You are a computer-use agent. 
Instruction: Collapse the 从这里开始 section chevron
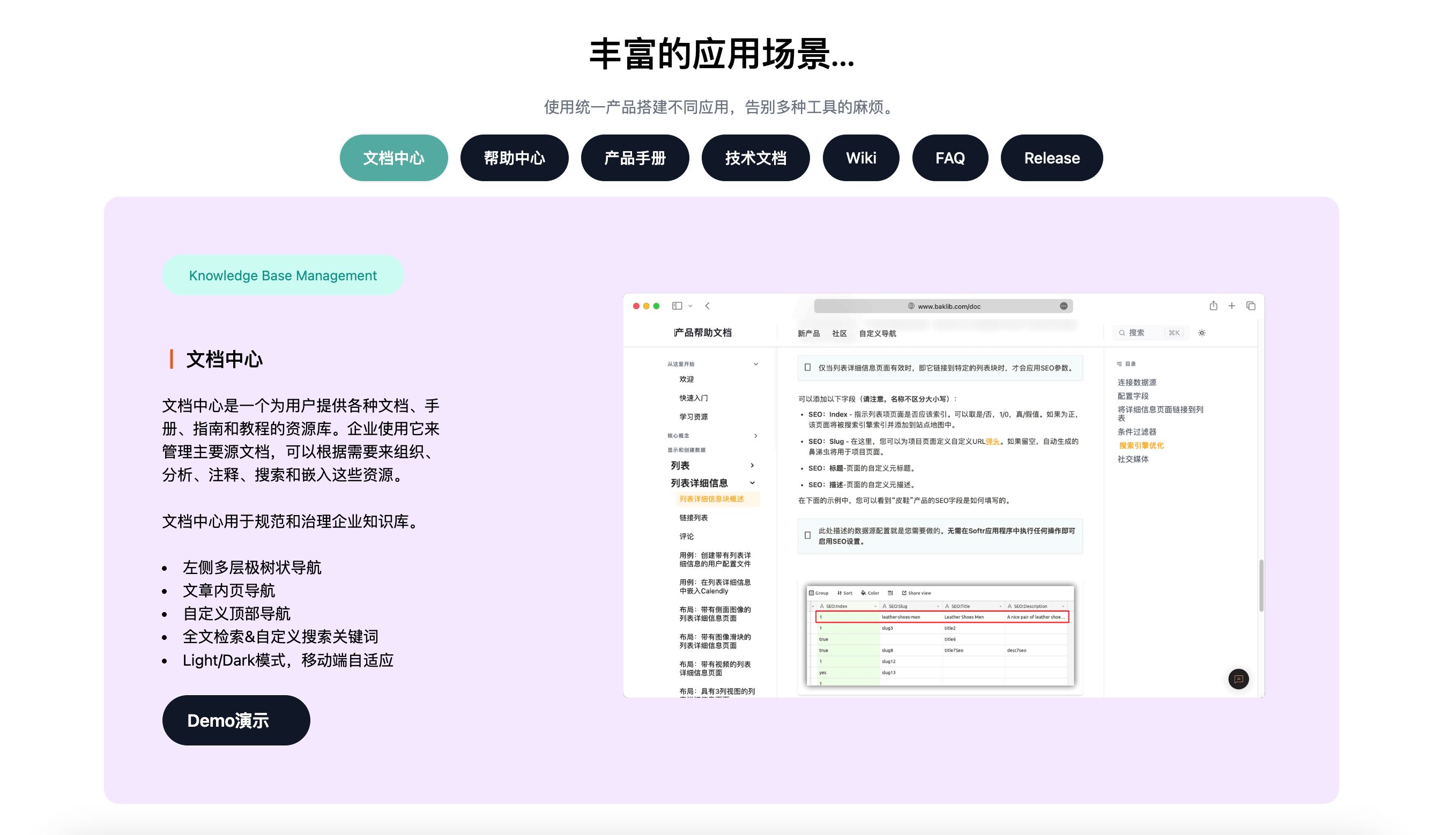[x=755, y=364]
